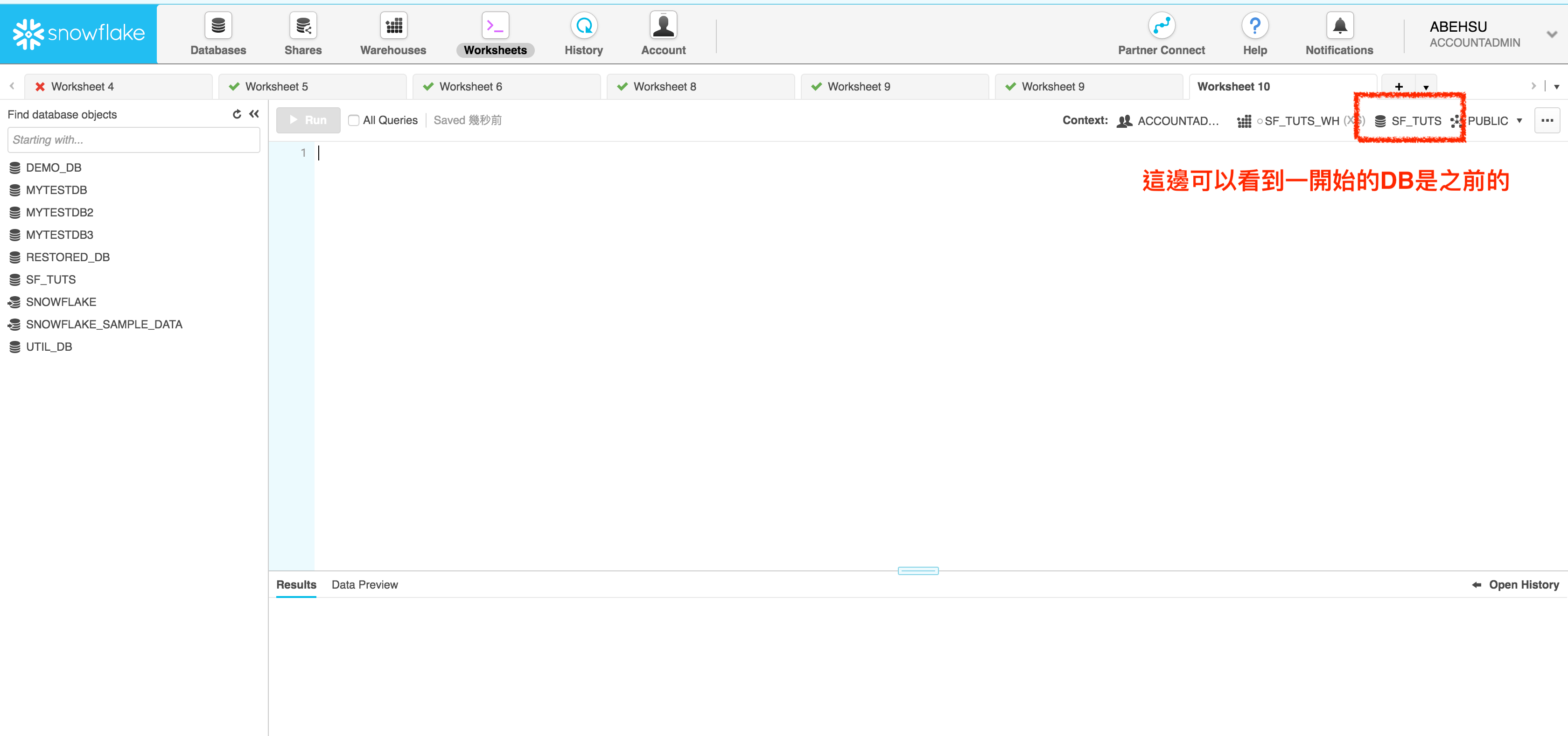Switch to Worksheet 5 tab
Image resolution: width=1568 pixels, height=736 pixels.
[313, 87]
